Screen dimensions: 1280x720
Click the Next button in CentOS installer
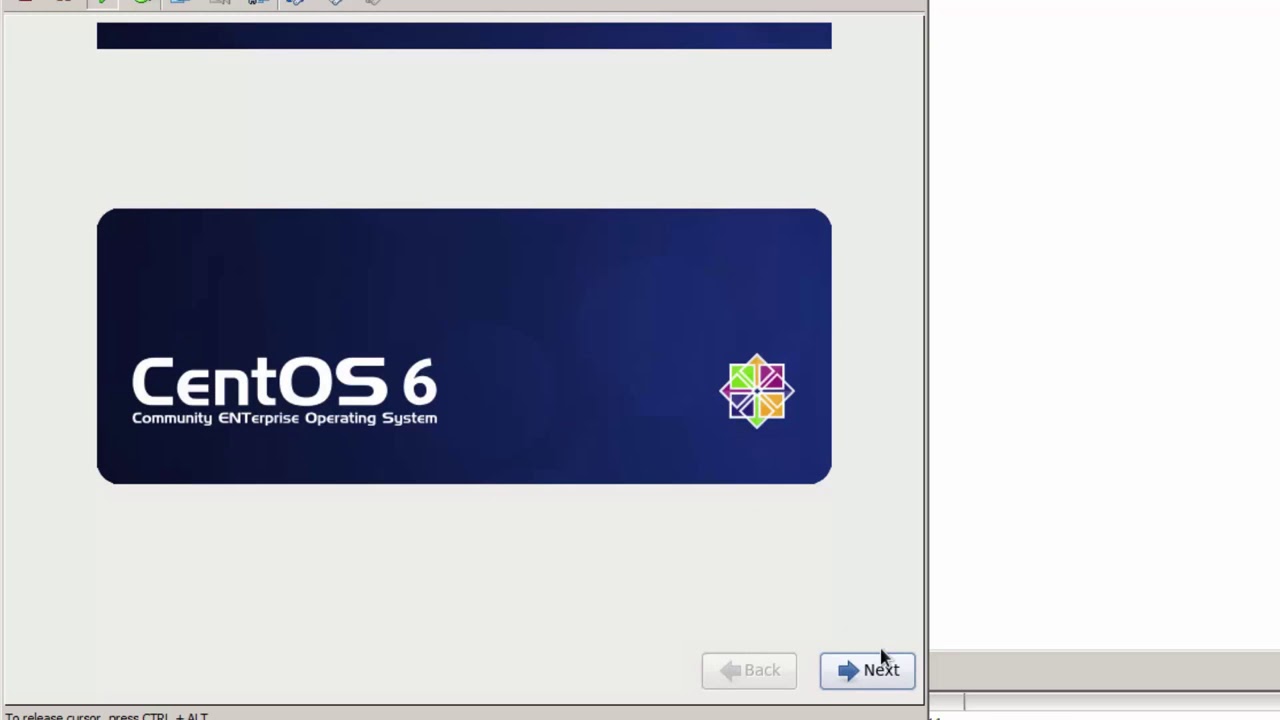coord(867,670)
